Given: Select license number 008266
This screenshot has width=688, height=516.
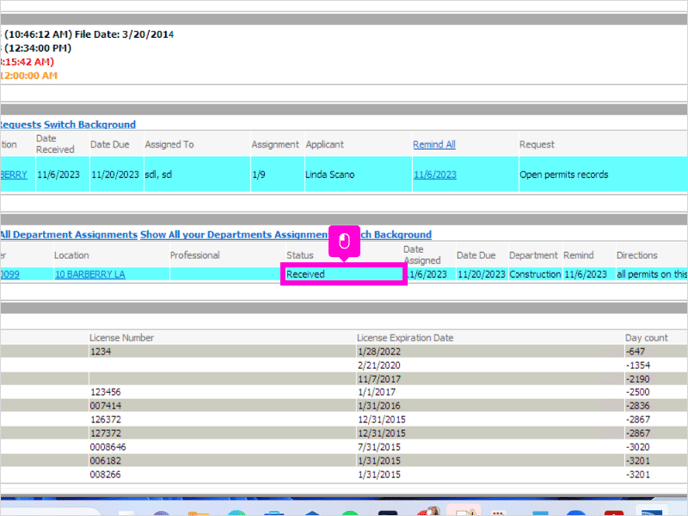Looking at the screenshot, I should click(105, 474).
